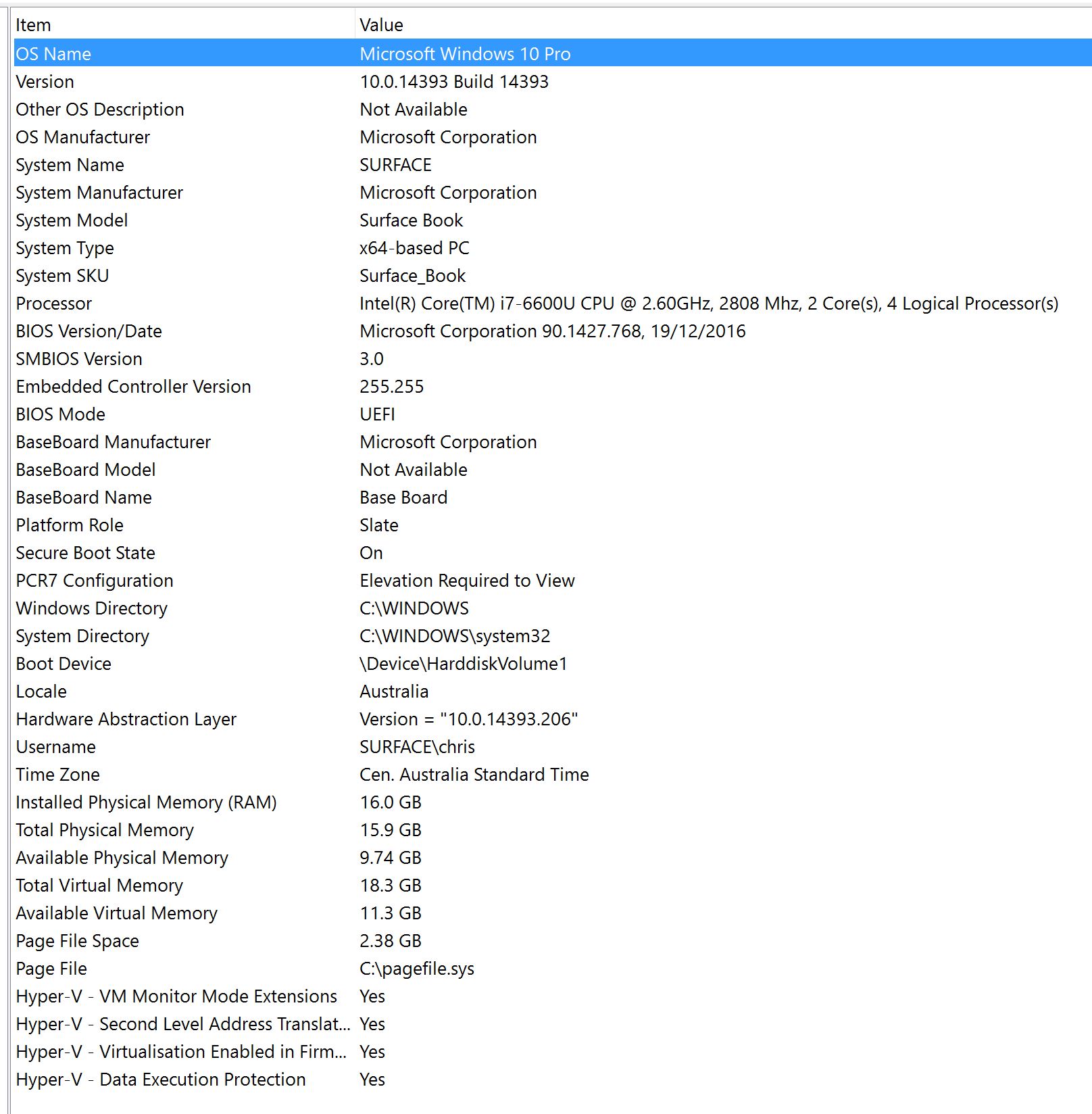Click the System Directory item label
This screenshot has width=1092, height=1114.
(82, 636)
